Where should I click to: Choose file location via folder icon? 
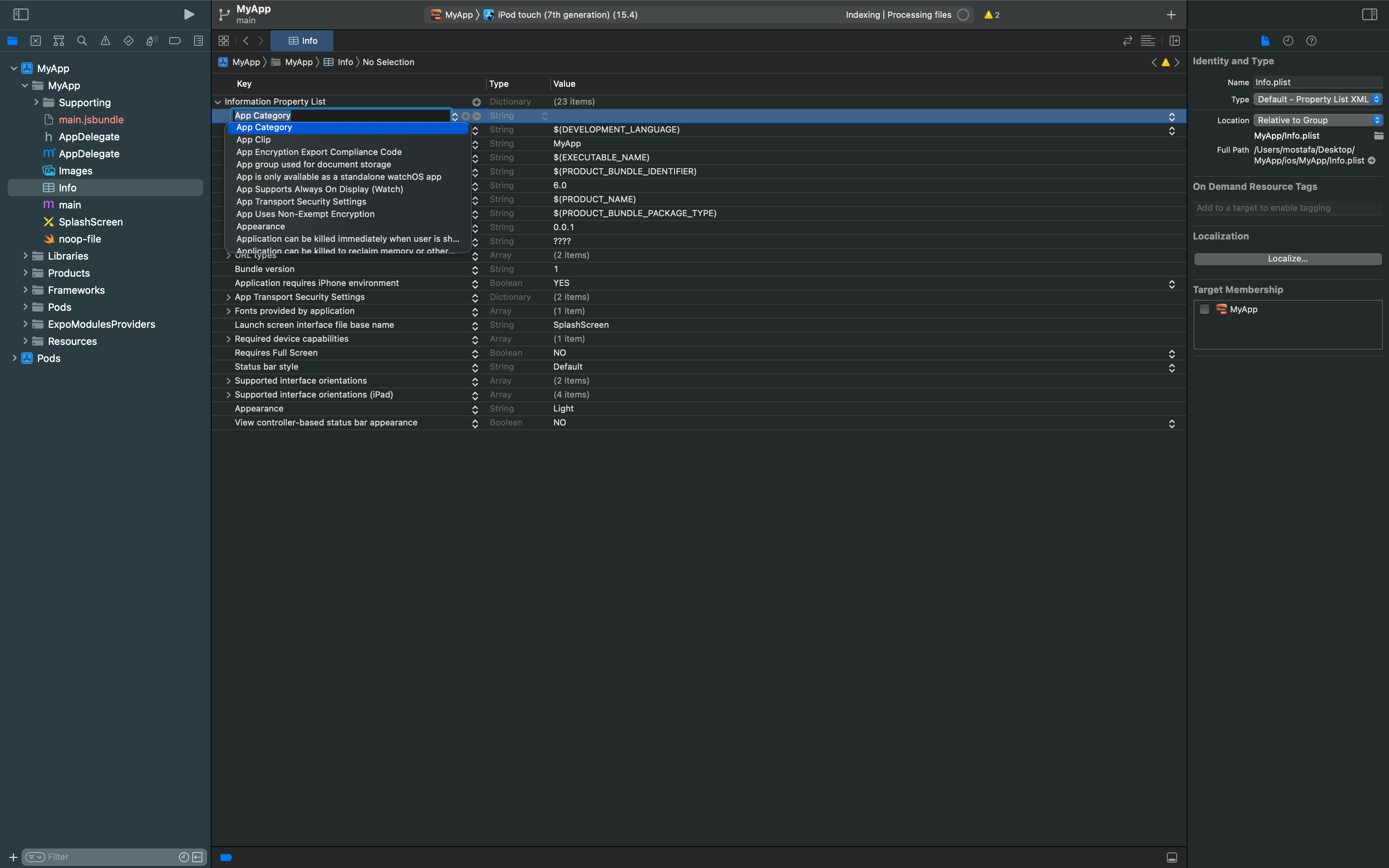click(1378, 136)
